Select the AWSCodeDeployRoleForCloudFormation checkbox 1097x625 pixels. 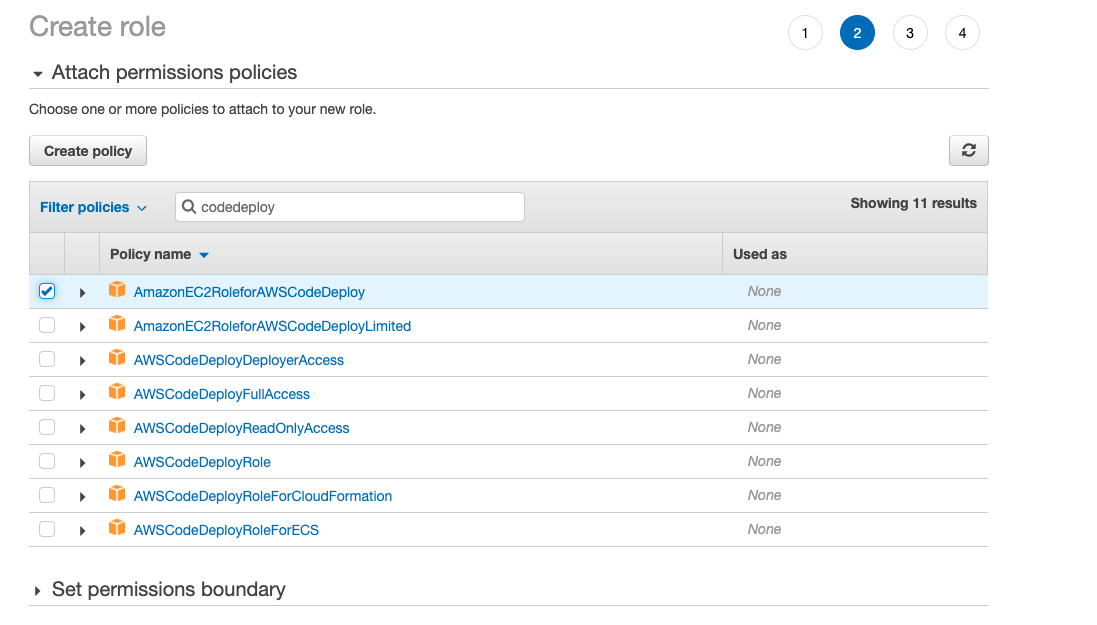pos(47,495)
